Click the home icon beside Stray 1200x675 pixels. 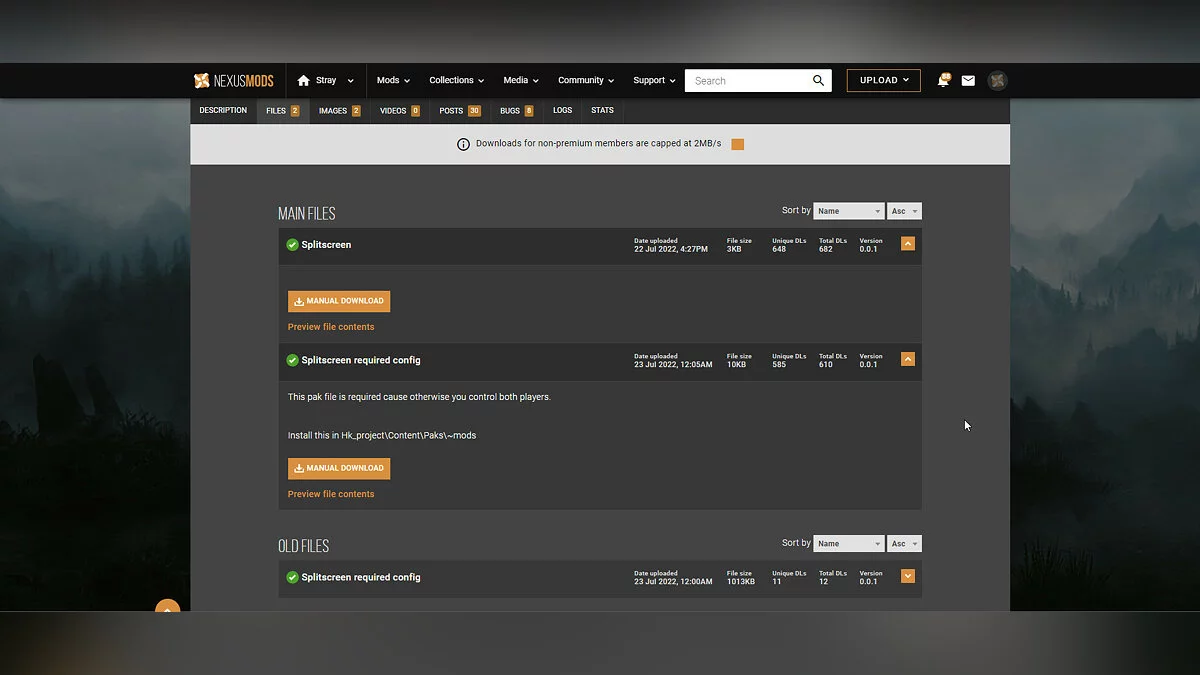coord(303,81)
